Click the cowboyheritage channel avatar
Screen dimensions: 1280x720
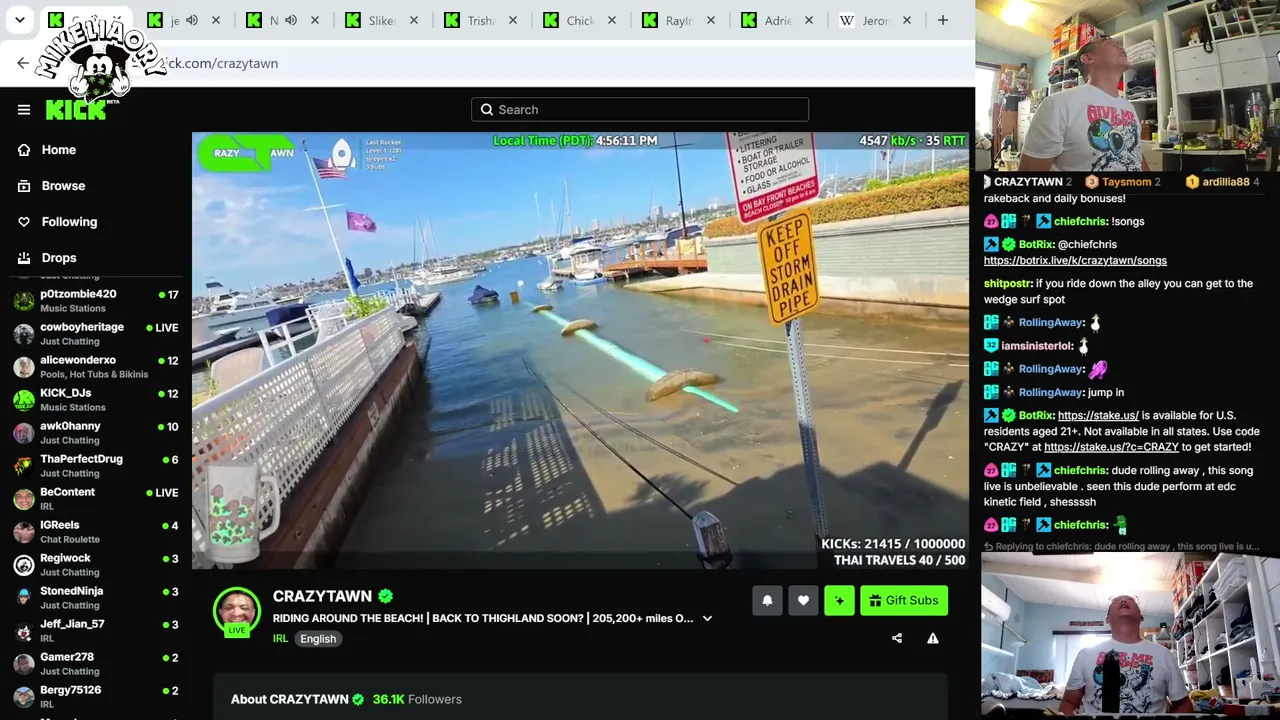coord(24,334)
